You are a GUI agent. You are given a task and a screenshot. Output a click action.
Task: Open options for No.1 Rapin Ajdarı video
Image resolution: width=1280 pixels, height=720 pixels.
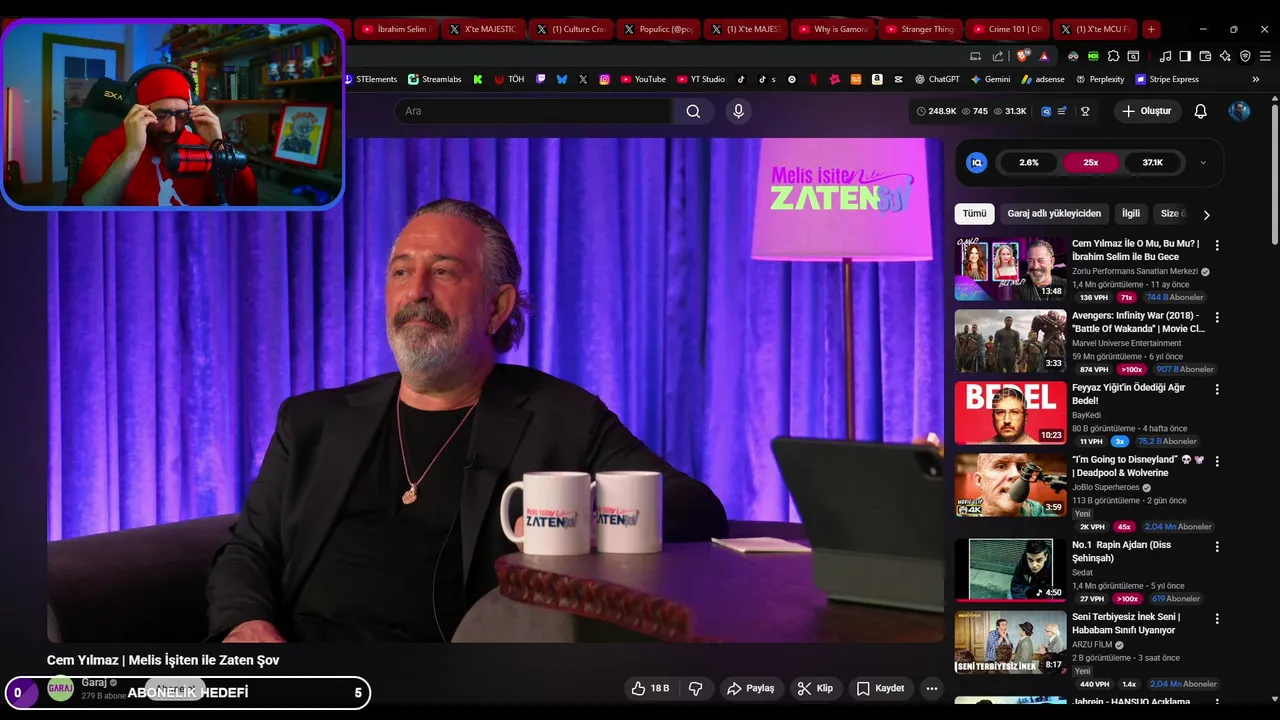pyautogui.click(x=1217, y=547)
